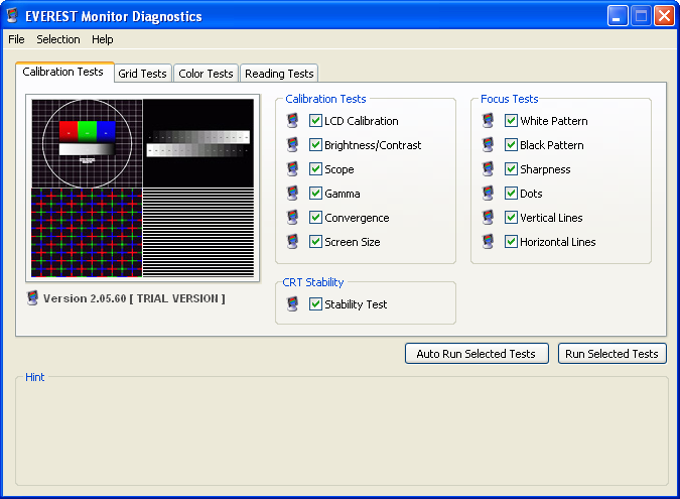680x499 pixels.
Task: Toggle the Dots checkbox
Action: (511, 193)
